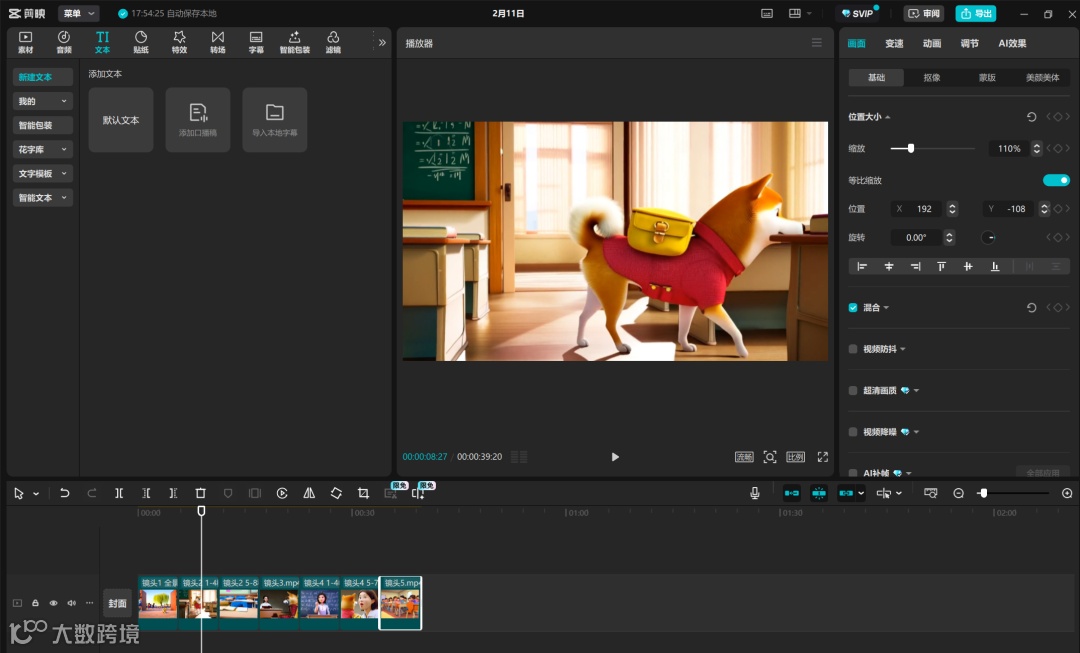The height and width of the screenshot is (653, 1080).
Task: Undo the last edit
Action: tap(65, 493)
